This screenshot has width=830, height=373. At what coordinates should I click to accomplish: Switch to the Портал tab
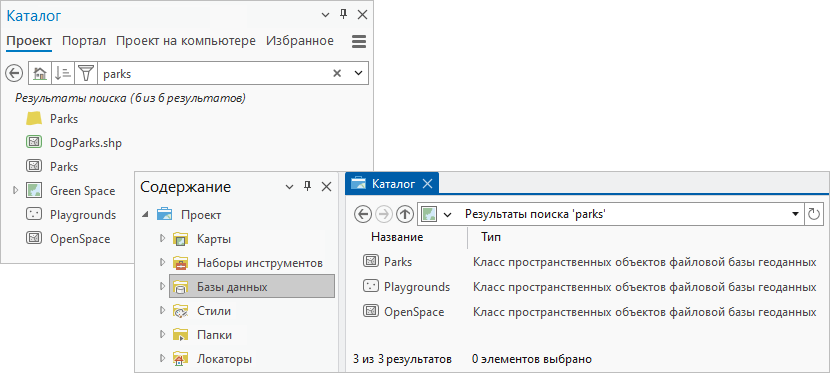(x=84, y=41)
